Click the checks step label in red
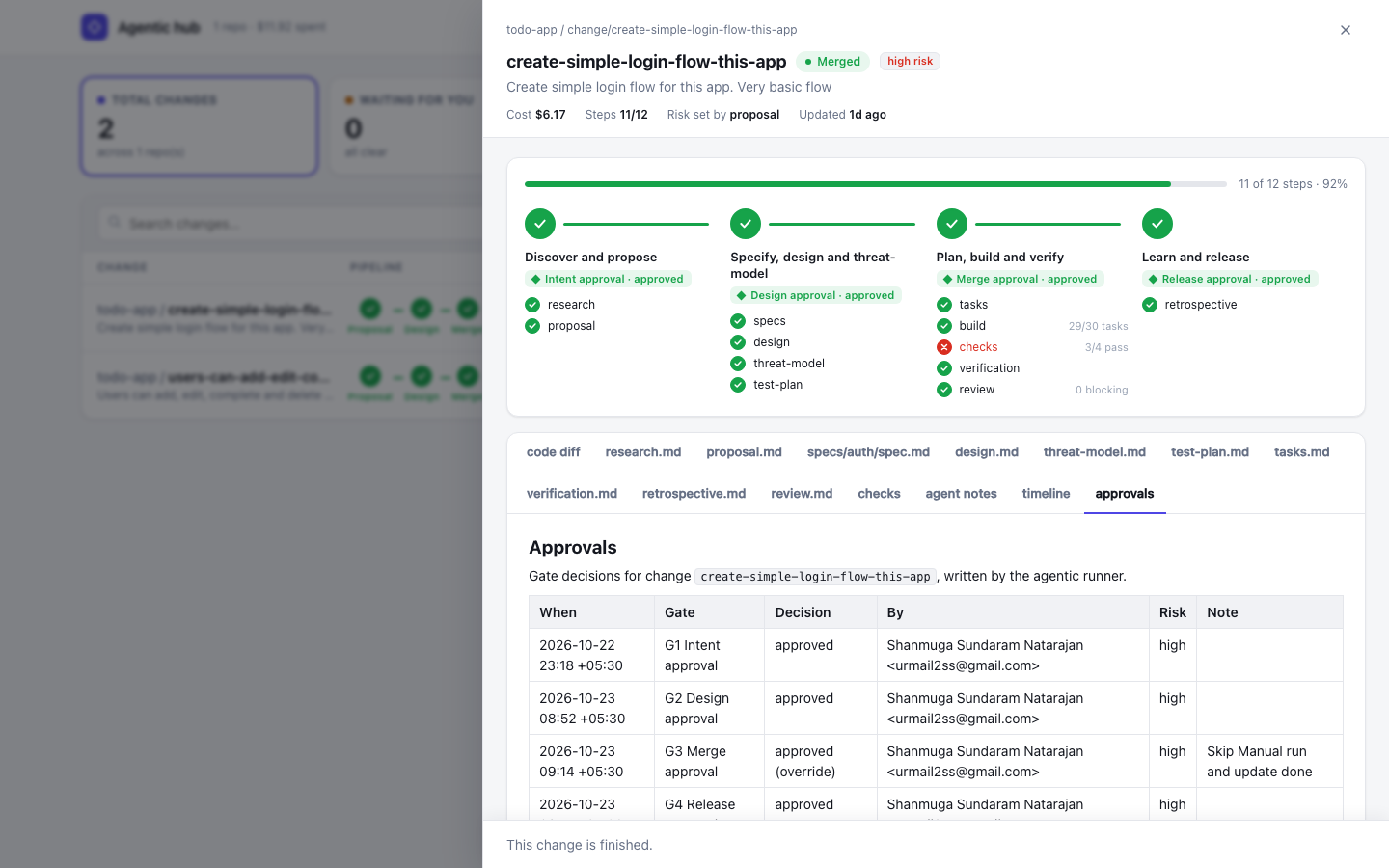 (978, 347)
